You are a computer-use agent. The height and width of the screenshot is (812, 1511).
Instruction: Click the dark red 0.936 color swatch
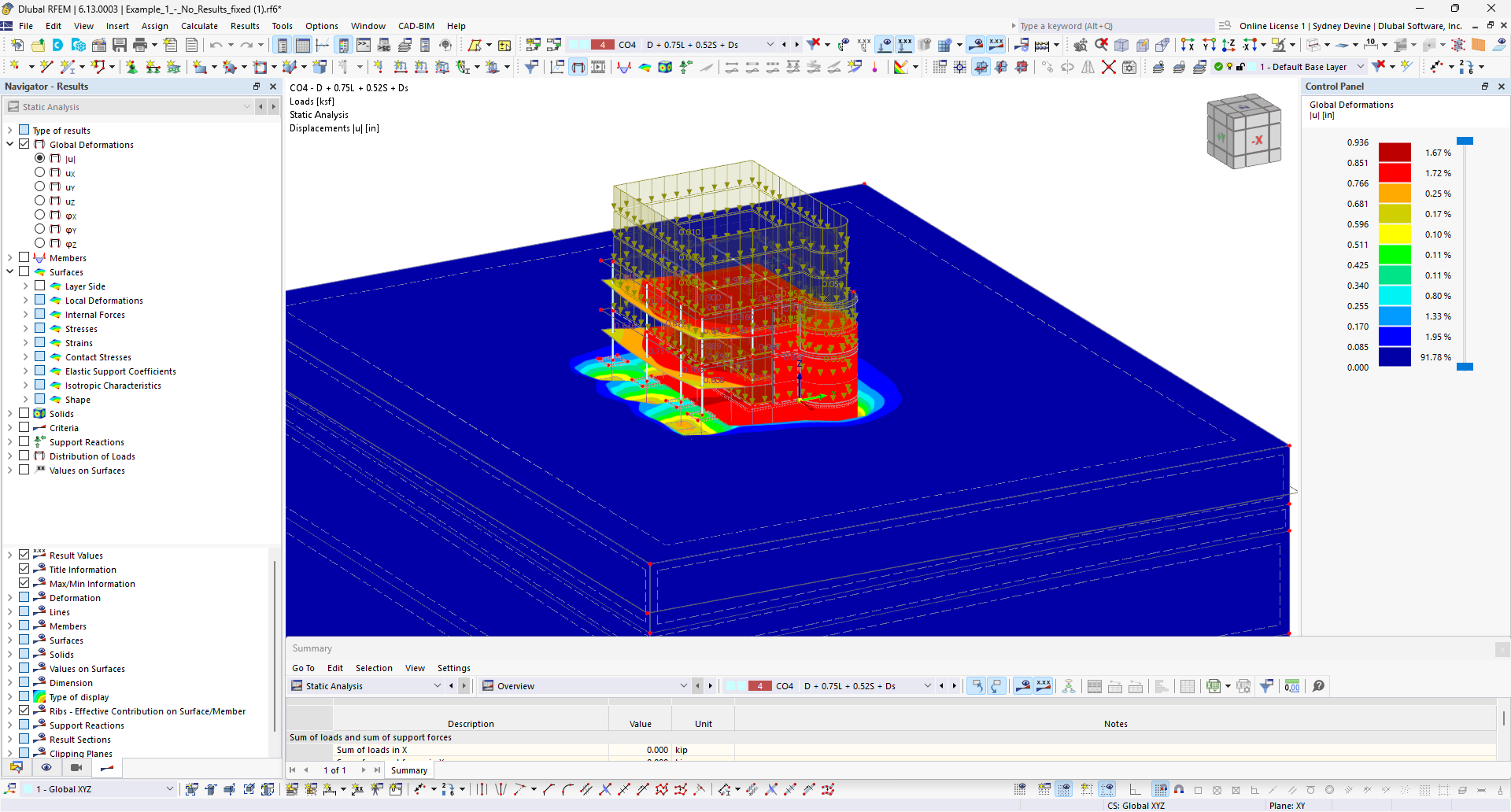tap(1395, 152)
